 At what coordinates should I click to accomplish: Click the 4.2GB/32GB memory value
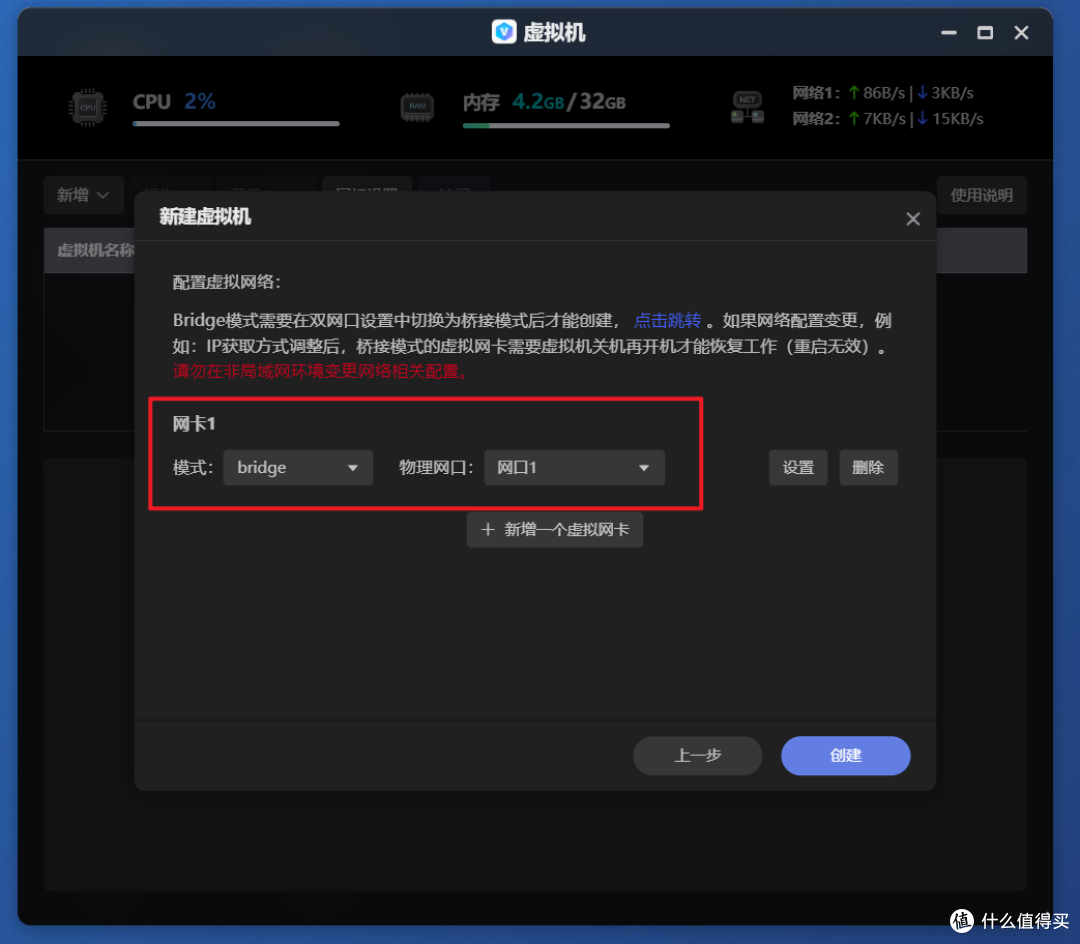tap(568, 102)
